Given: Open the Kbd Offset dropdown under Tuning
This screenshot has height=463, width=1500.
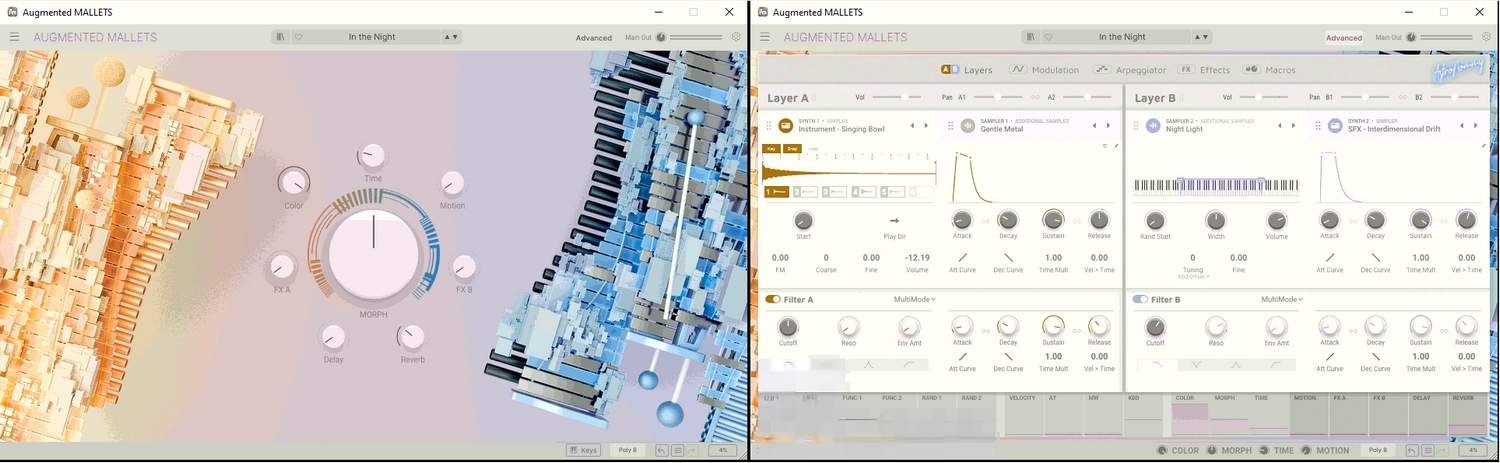Looking at the screenshot, I should click(x=1192, y=276).
